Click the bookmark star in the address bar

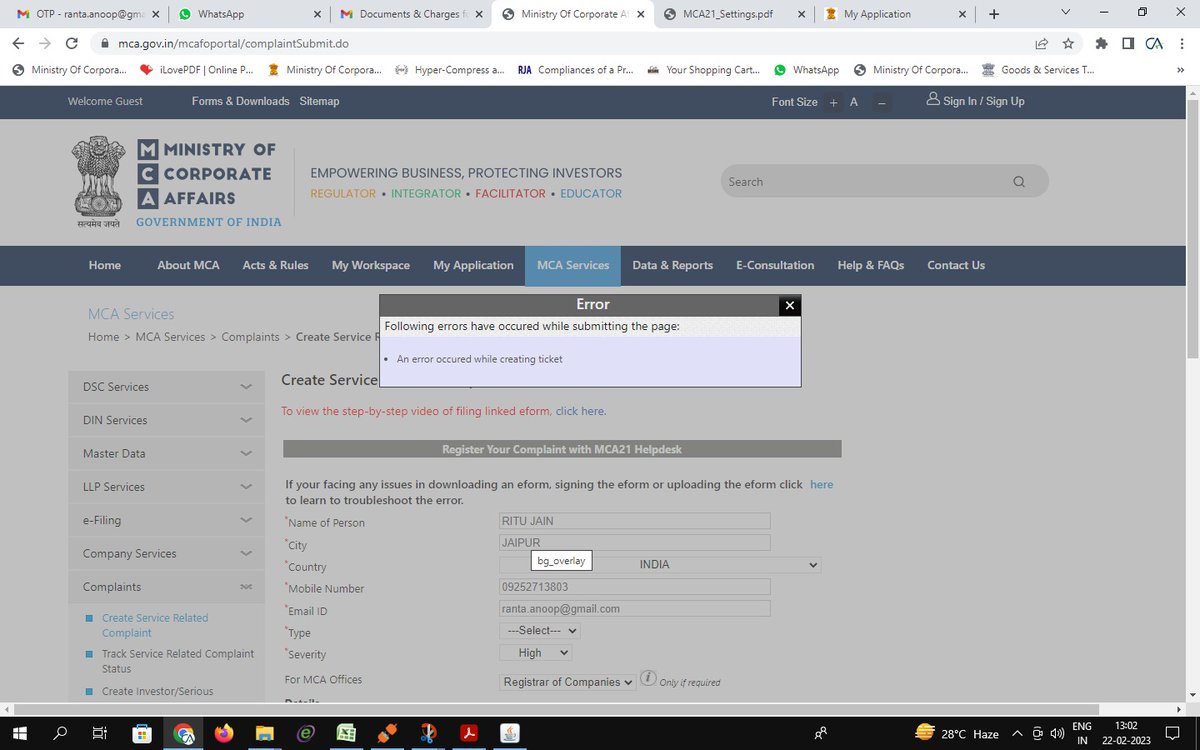1068,44
